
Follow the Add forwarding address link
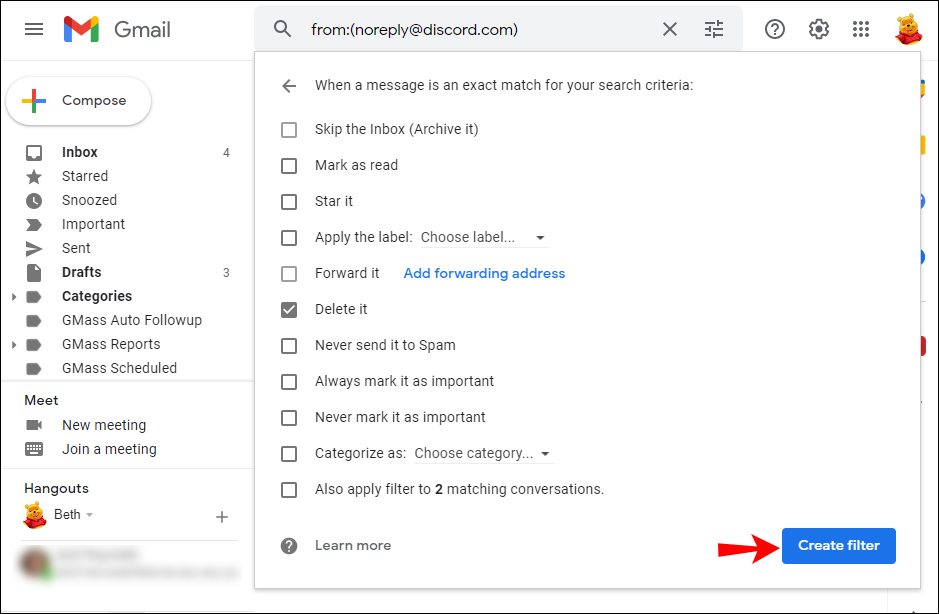click(x=484, y=273)
